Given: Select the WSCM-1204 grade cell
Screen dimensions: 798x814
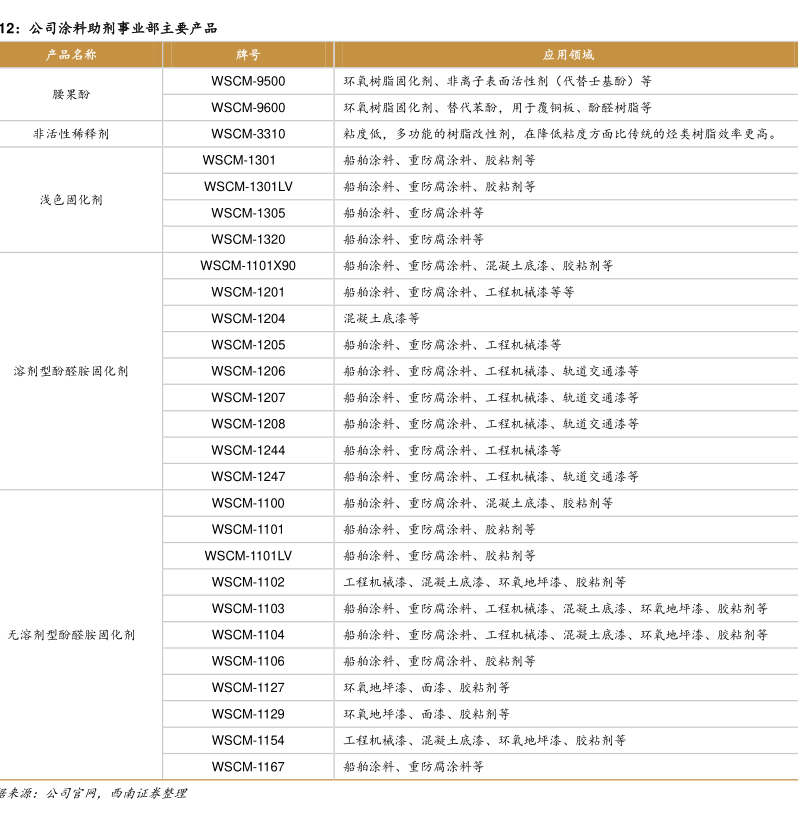Looking at the screenshot, I should [248, 319].
